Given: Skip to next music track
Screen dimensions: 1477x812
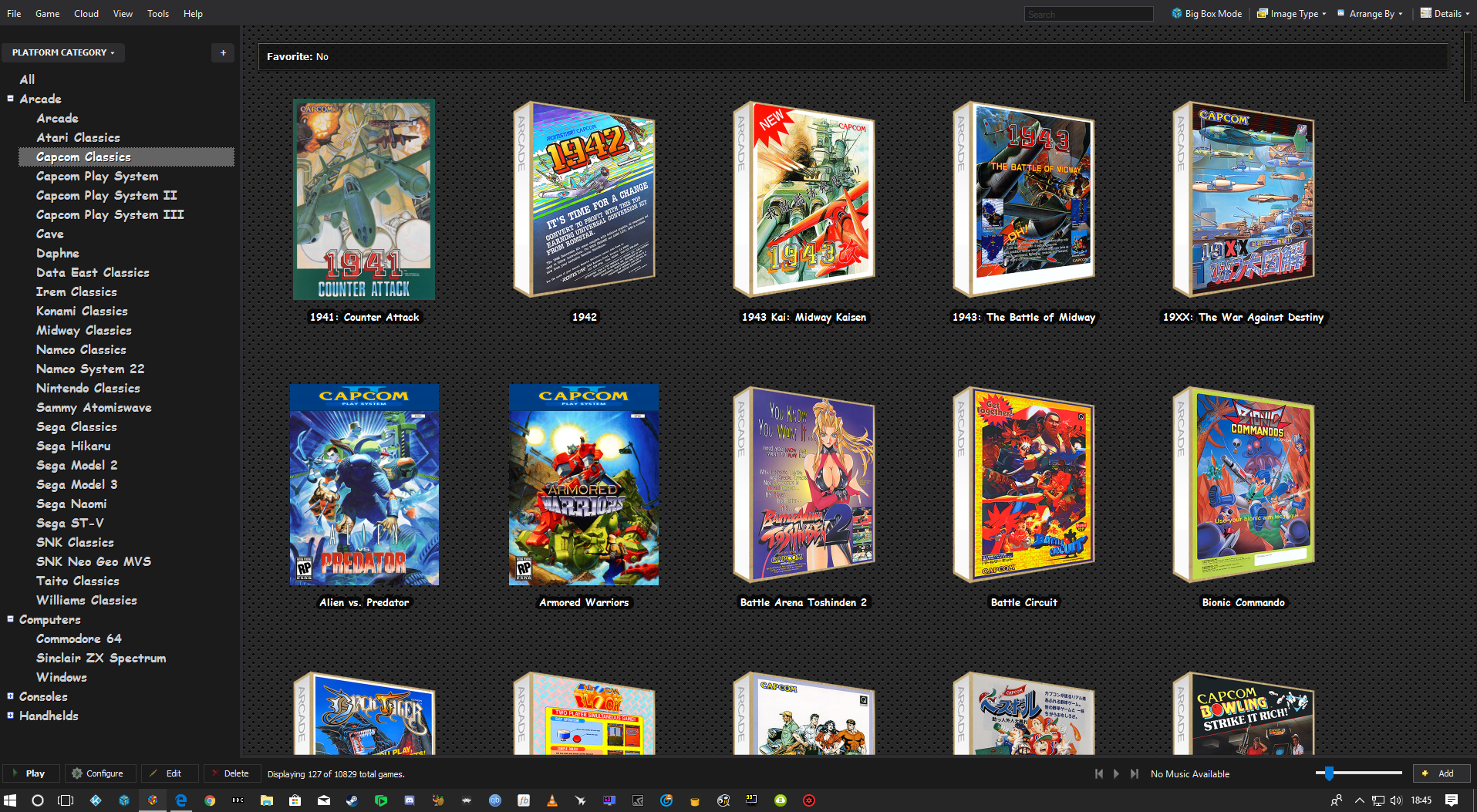Looking at the screenshot, I should coord(1135,773).
